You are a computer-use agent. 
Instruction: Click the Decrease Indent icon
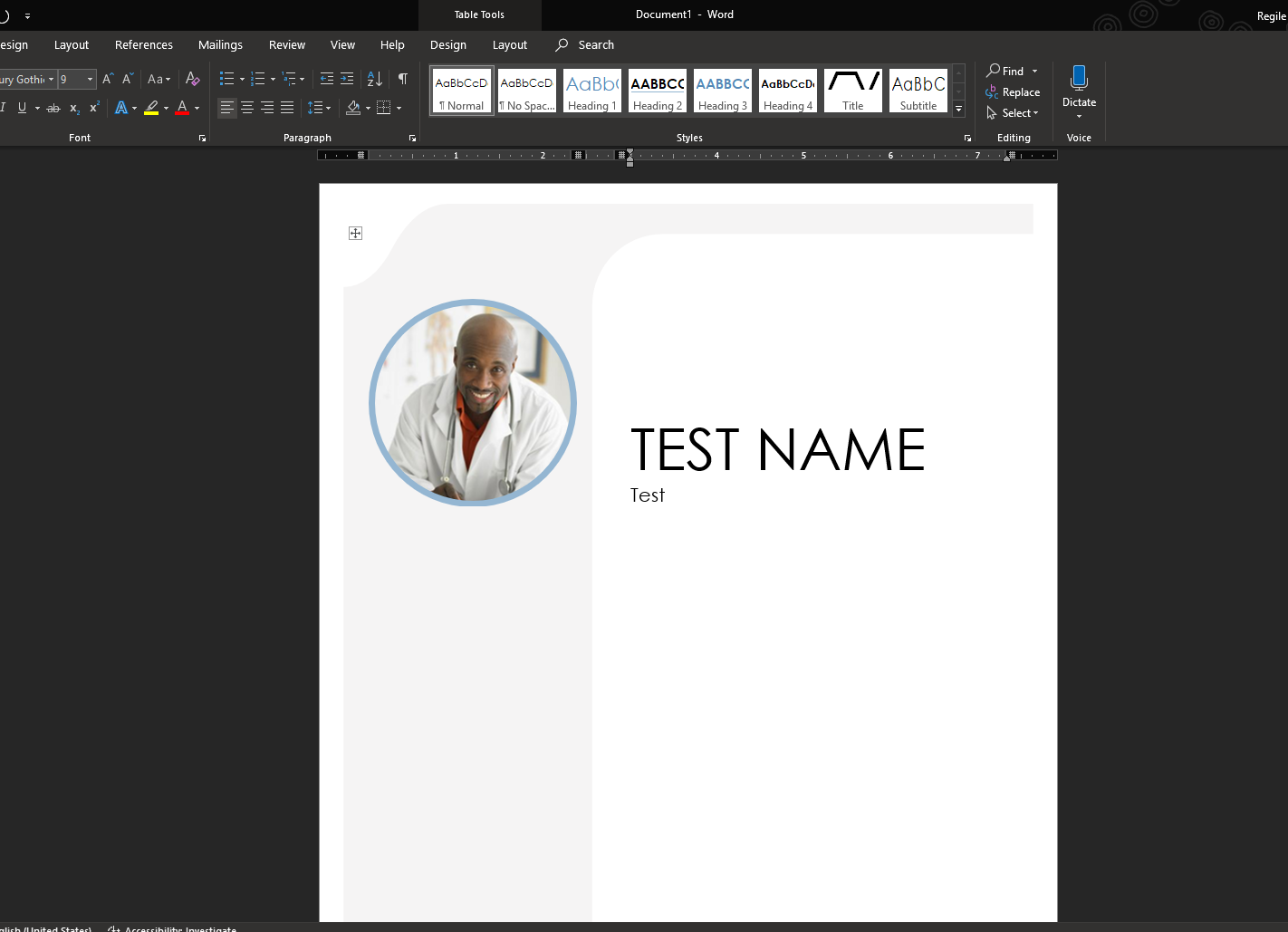pyautogui.click(x=327, y=80)
